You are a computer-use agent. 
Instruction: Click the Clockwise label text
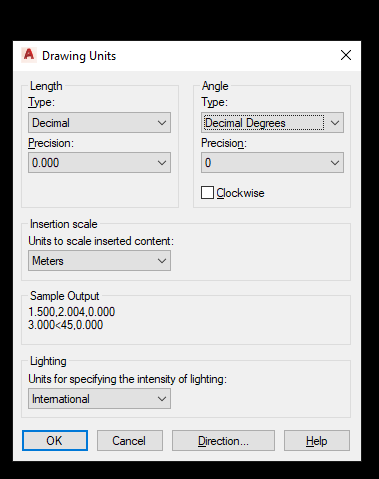tap(240, 193)
